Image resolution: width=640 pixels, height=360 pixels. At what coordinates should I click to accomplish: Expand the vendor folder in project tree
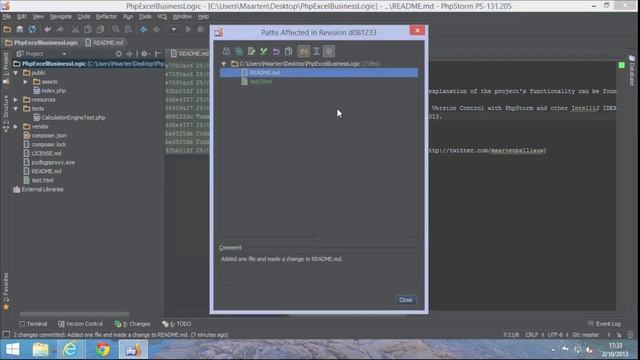(x=16, y=127)
